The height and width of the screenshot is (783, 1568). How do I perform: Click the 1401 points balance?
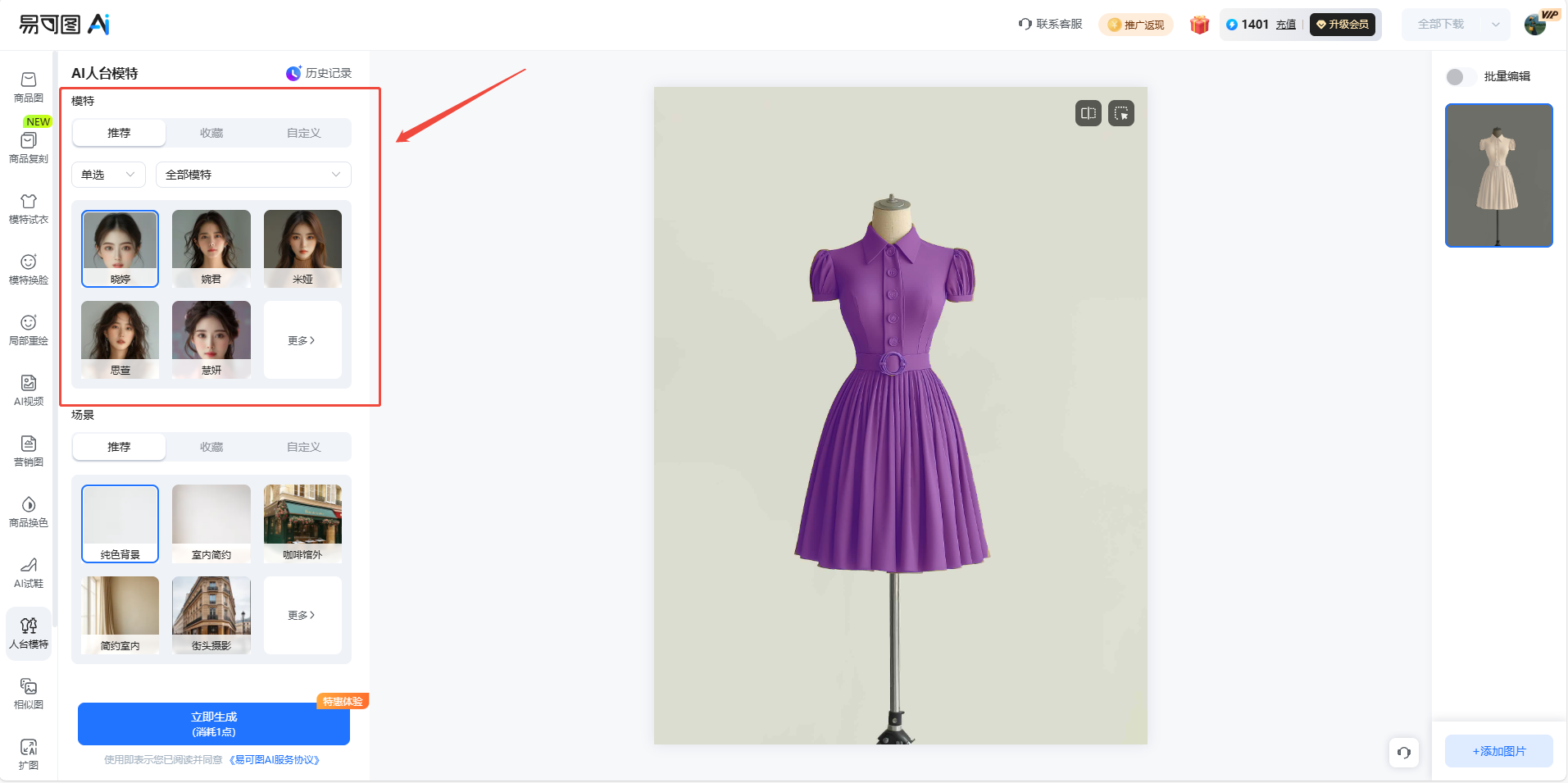tap(1248, 25)
